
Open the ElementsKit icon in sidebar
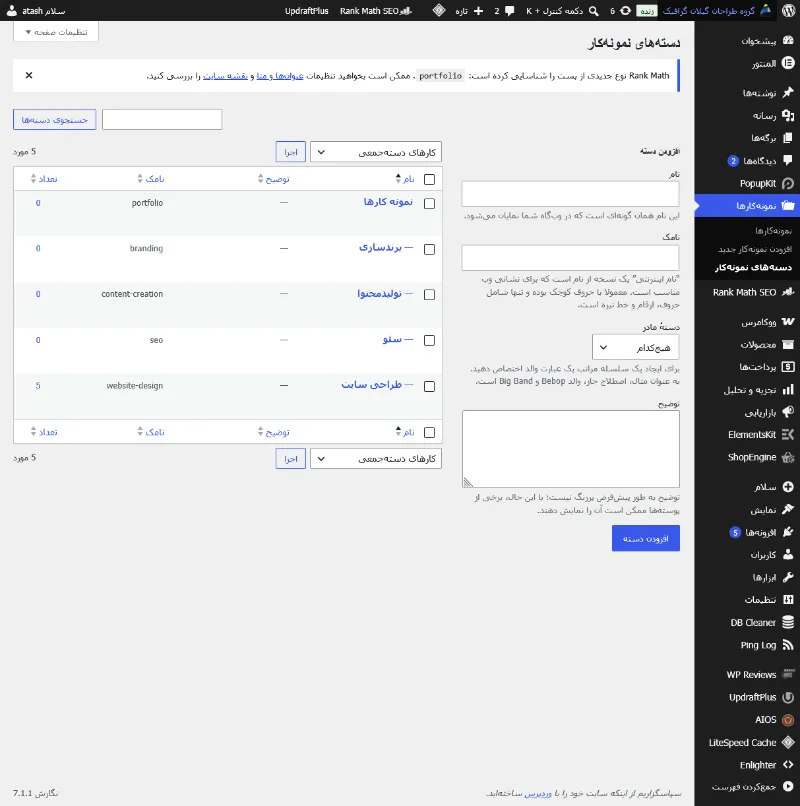pyautogui.click(x=788, y=435)
